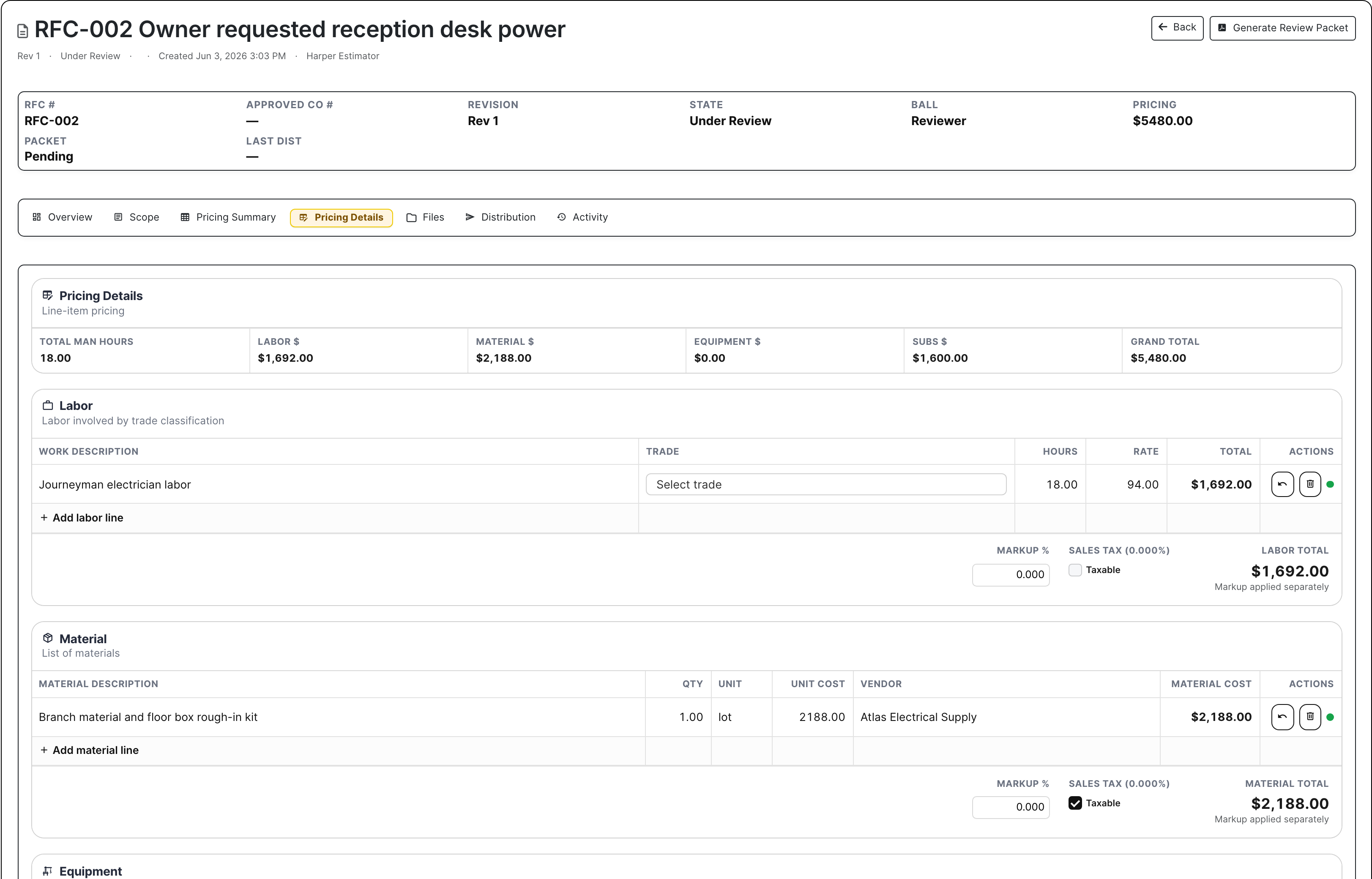1372x879 pixels.
Task: Select the Pricing Details tab
Action: coord(341,218)
